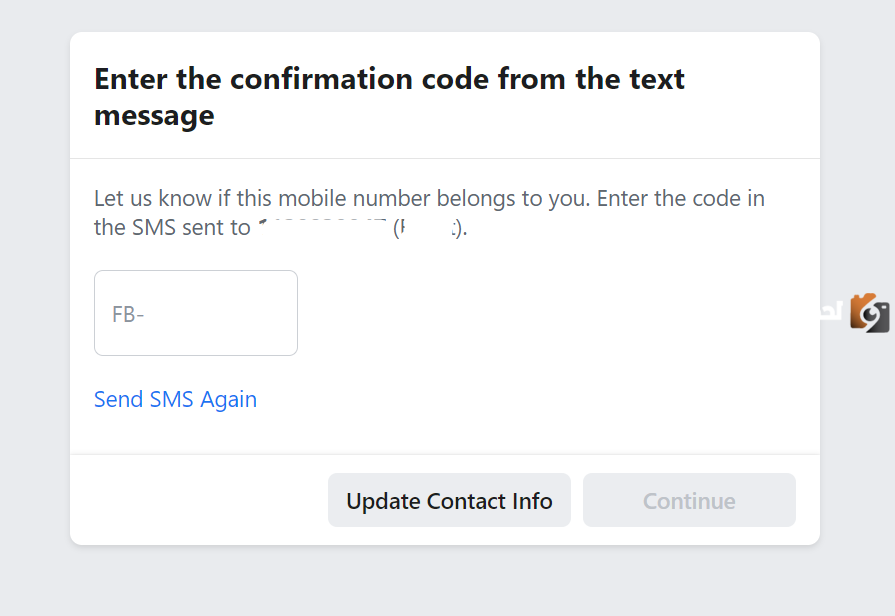Click the blurred phone number in the description
Image resolution: width=895 pixels, height=616 pixels.
point(322,227)
